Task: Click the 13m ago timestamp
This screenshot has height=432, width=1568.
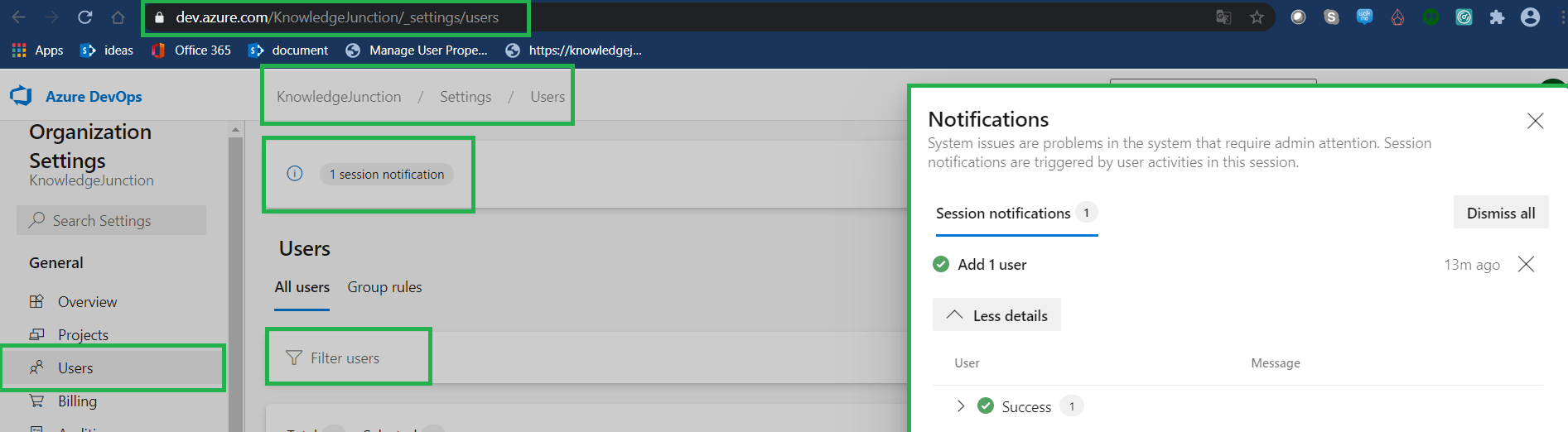Action: pyautogui.click(x=1472, y=265)
